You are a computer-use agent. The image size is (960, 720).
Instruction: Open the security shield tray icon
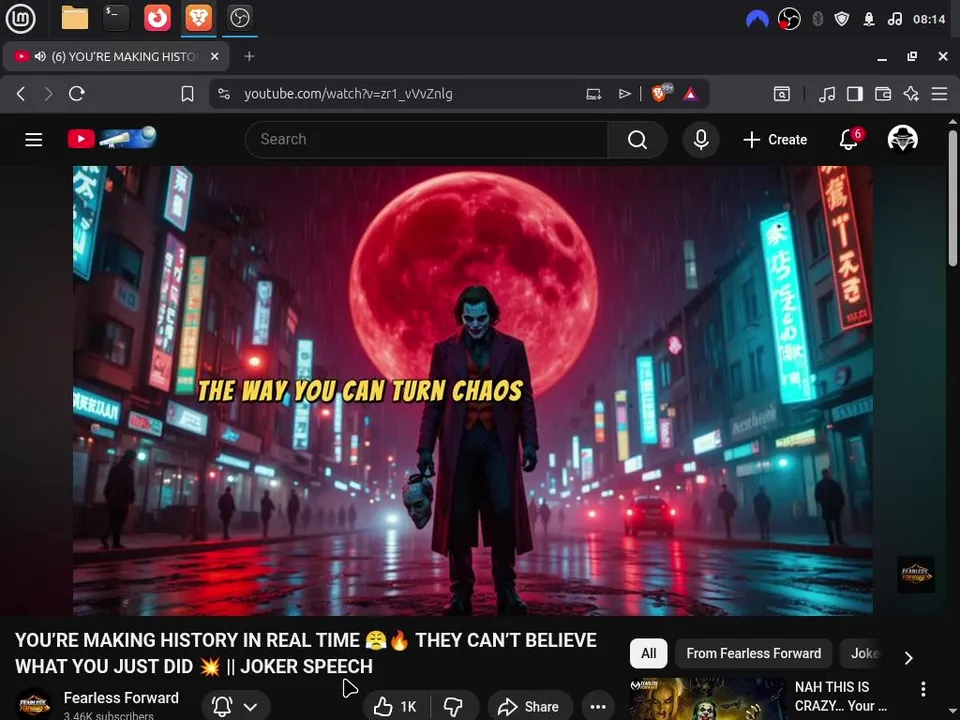point(842,19)
